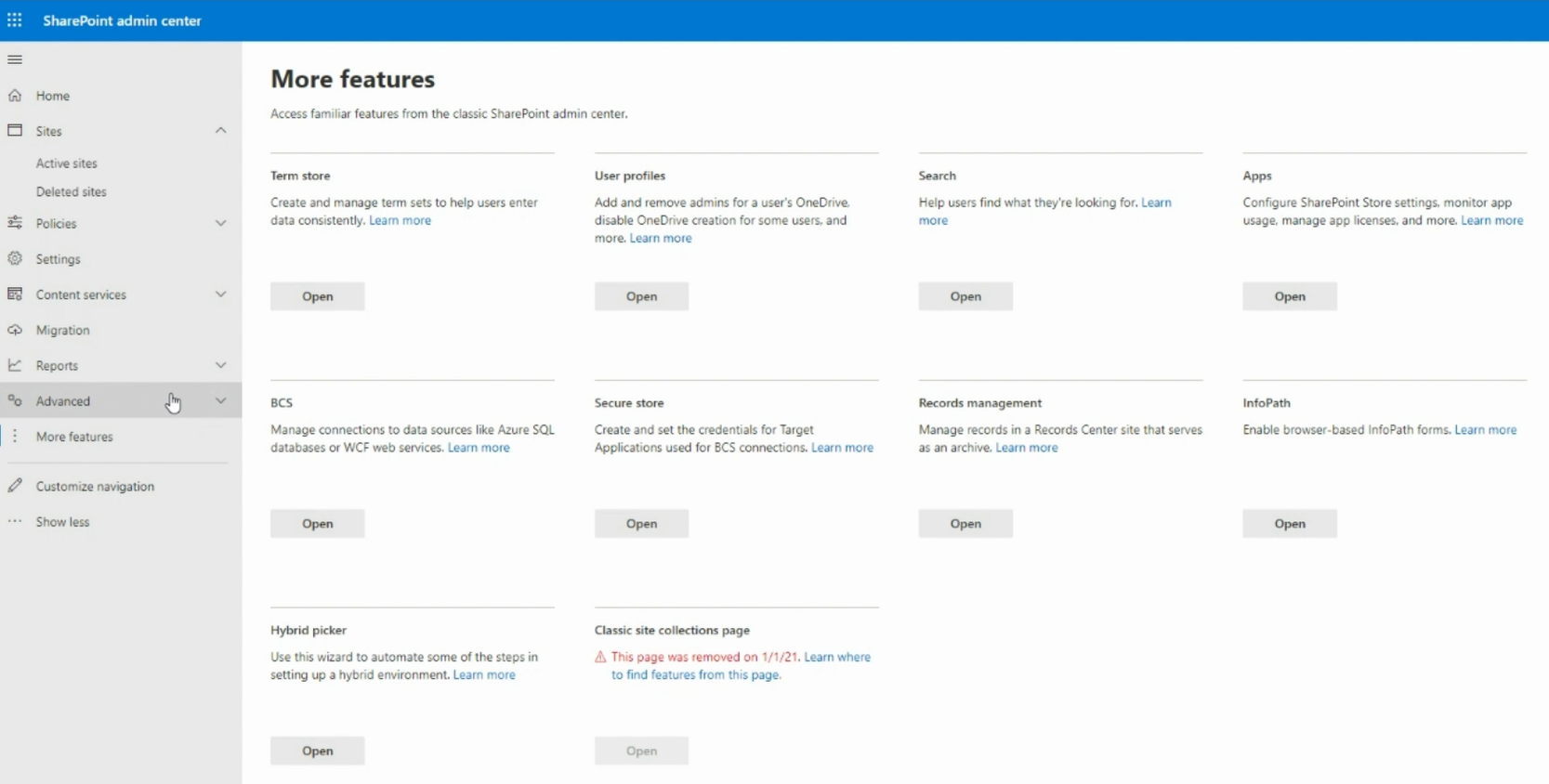The height and width of the screenshot is (784, 1549).
Task: Click the Advanced icon in sidebar
Action: coord(15,400)
